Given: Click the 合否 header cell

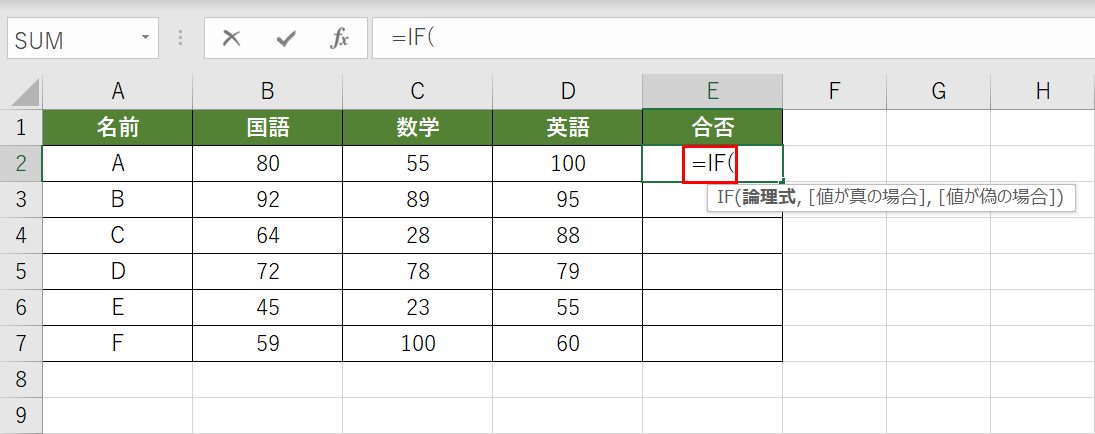Looking at the screenshot, I should click(x=712, y=127).
